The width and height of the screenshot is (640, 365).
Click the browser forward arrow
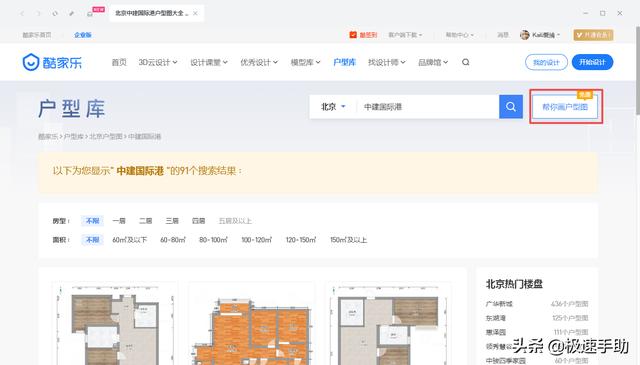(x=38, y=13)
